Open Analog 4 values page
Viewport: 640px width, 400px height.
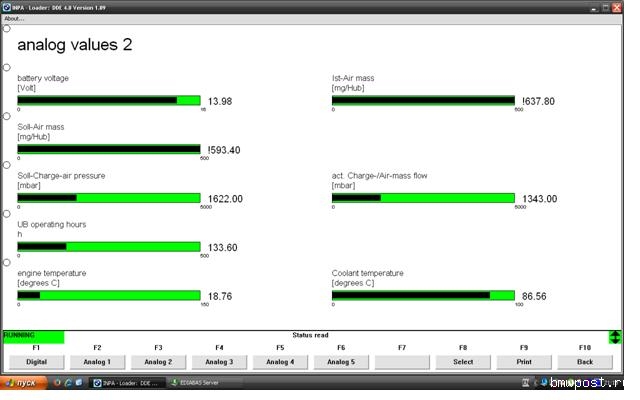[x=280, y=361]
